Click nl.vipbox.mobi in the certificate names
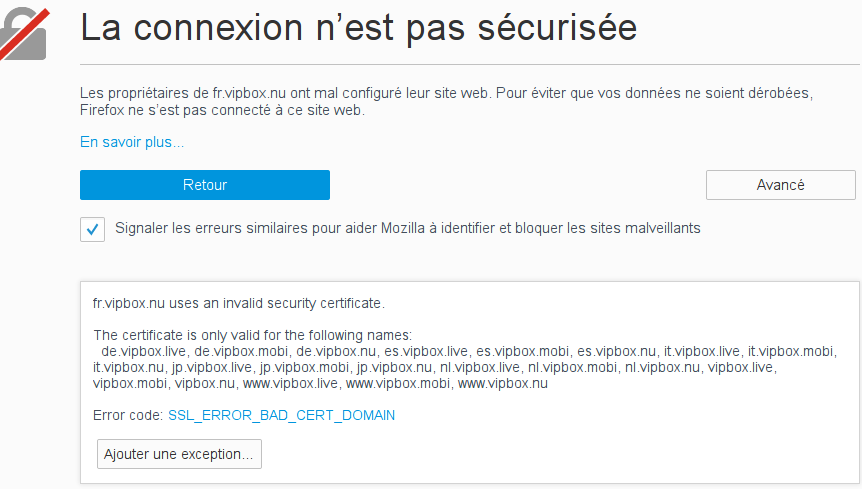 pyautogui.click(x=572, y=367)
